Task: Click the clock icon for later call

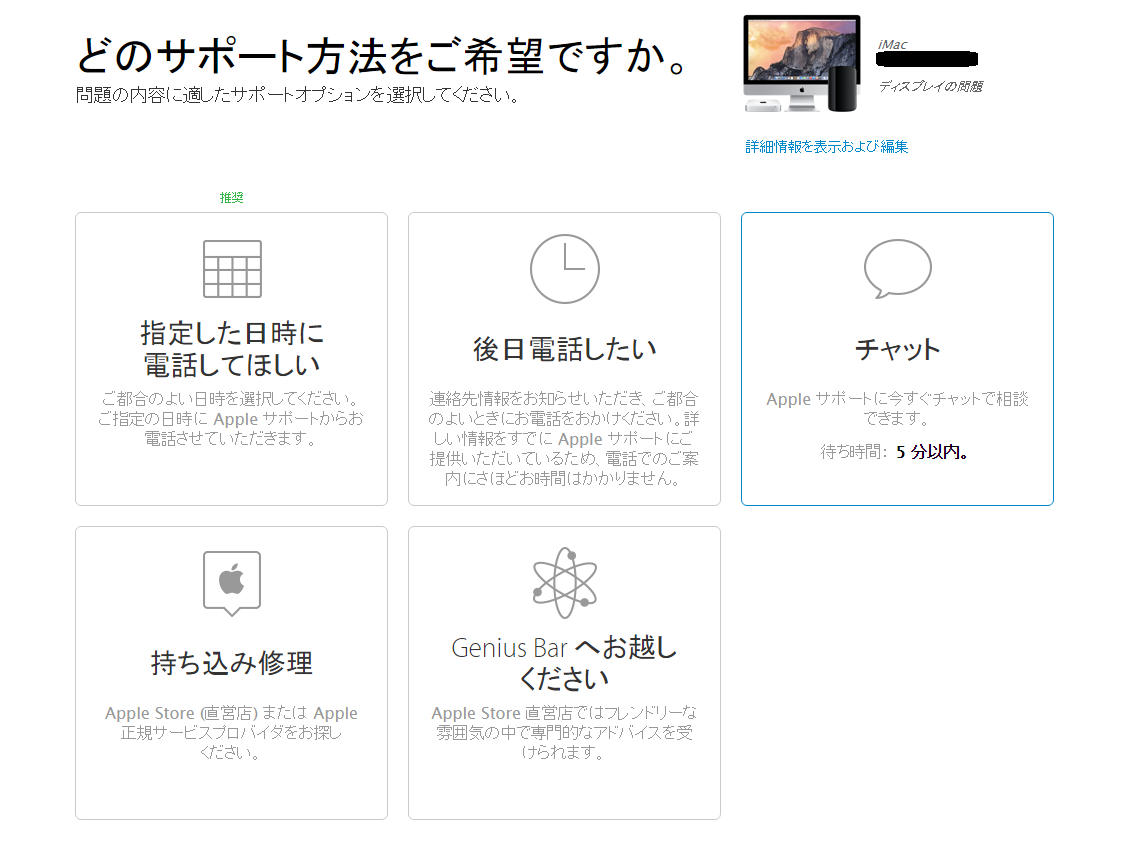Action: [564, 269]
